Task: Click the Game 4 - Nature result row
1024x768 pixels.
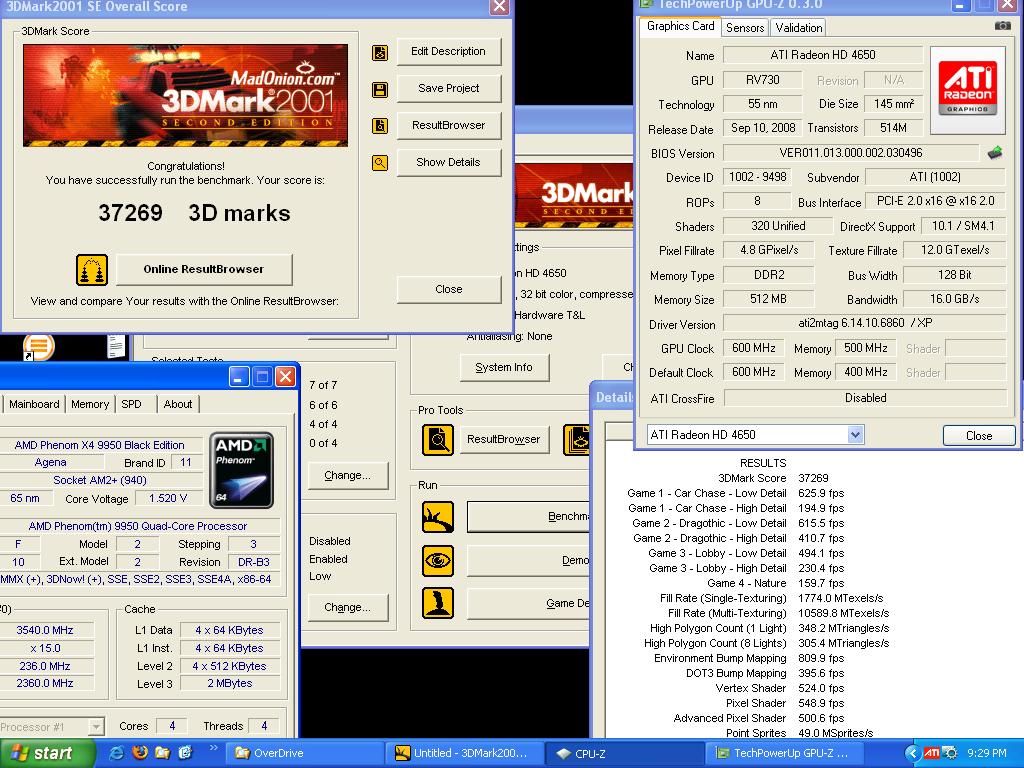Action: (x=775, y=583)
